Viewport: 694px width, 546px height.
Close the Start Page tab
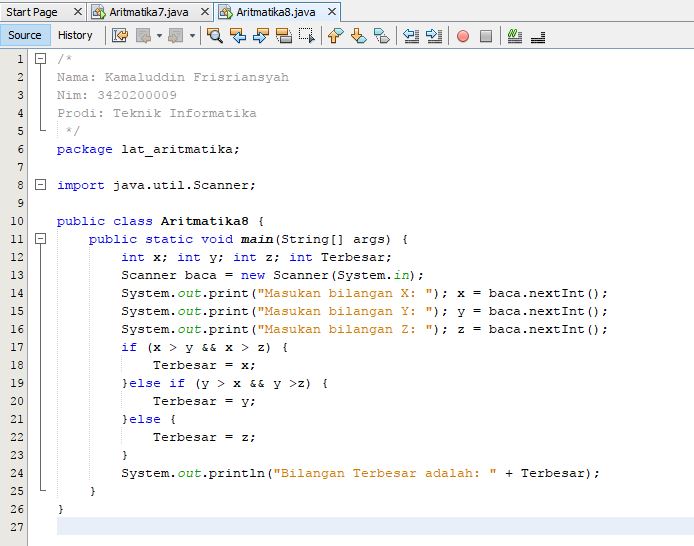click(x=77, y=12)
